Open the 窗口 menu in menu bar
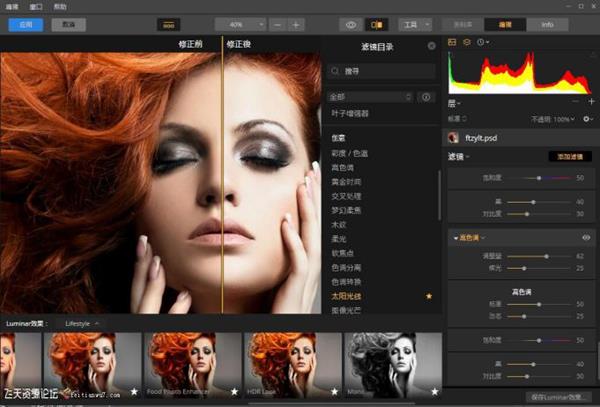 point(36,6)
